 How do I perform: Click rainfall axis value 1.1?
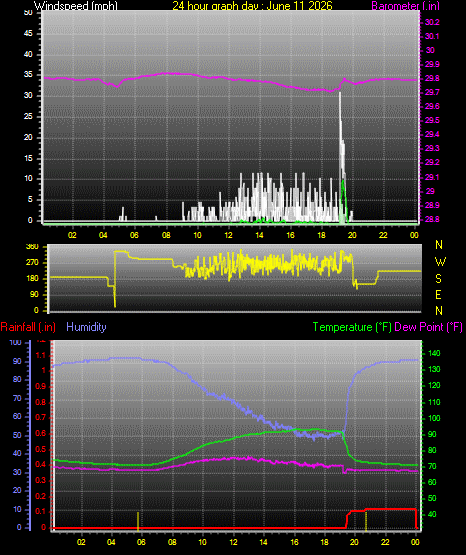41,355
